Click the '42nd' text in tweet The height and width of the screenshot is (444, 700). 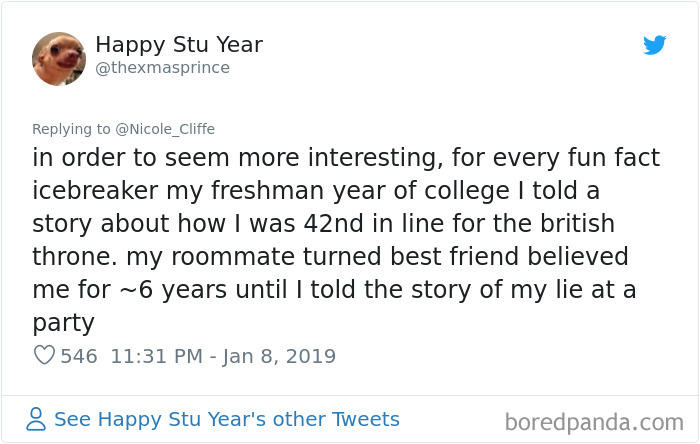click(336, 224)
